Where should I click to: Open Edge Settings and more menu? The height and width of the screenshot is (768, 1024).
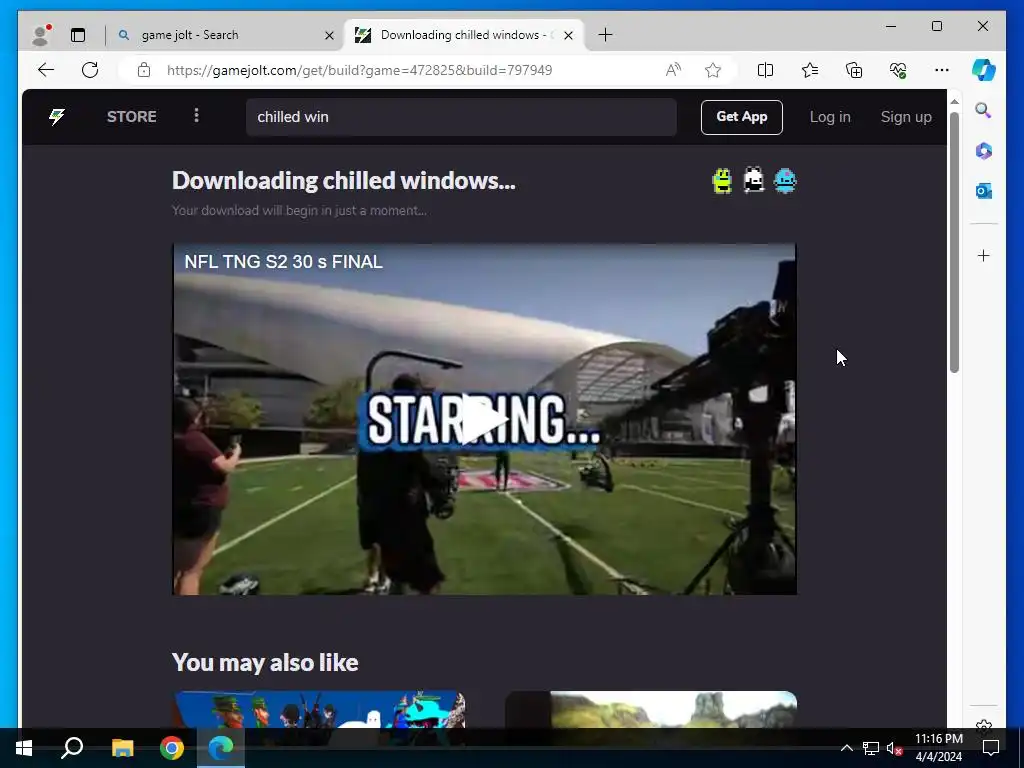click(942, 70)
